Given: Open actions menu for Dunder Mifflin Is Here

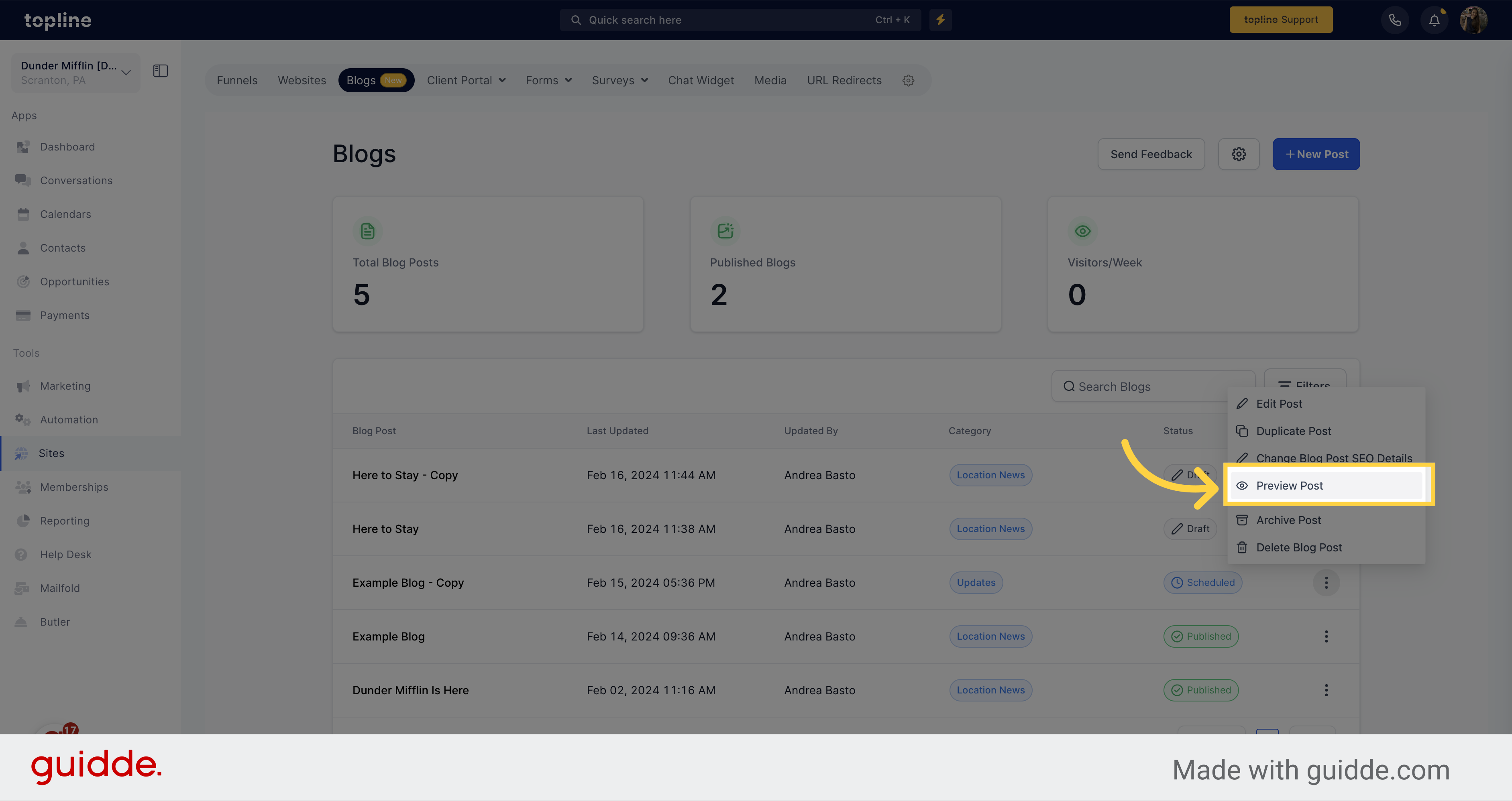Looking at the screenshot, I should point(1326,690).
